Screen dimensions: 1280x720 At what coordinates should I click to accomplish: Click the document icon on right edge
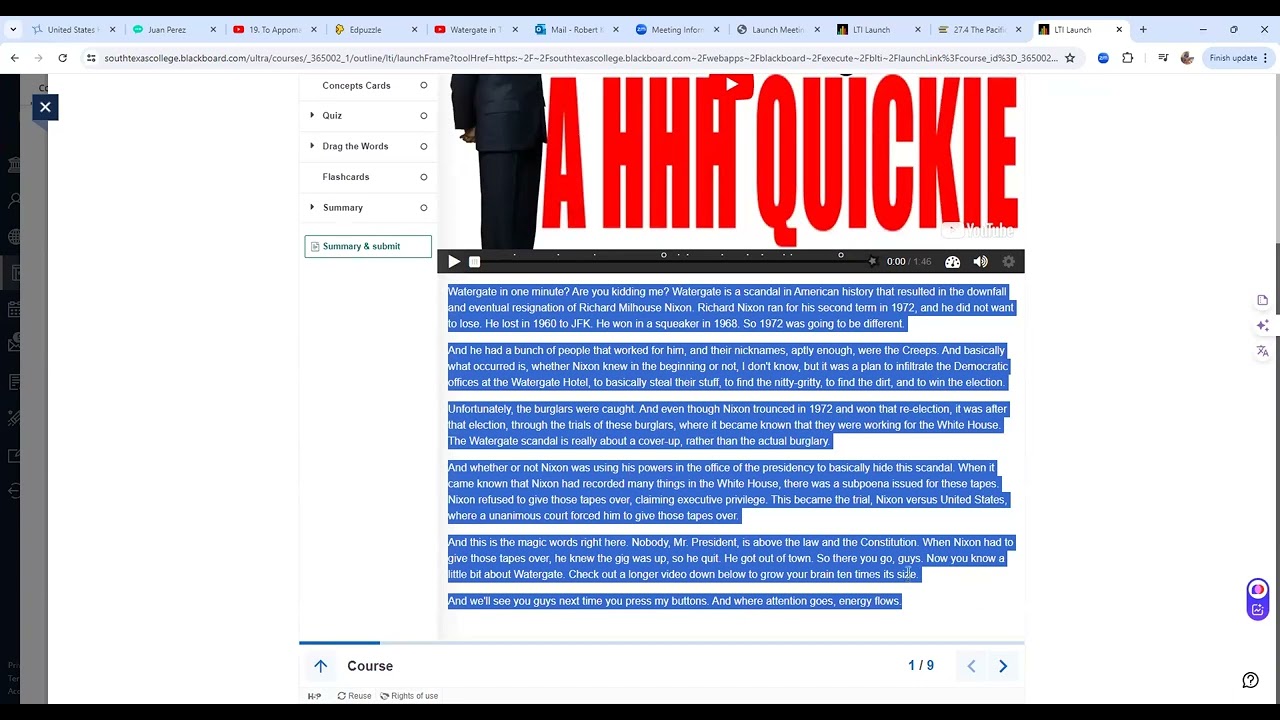(x=1263, y=300)
